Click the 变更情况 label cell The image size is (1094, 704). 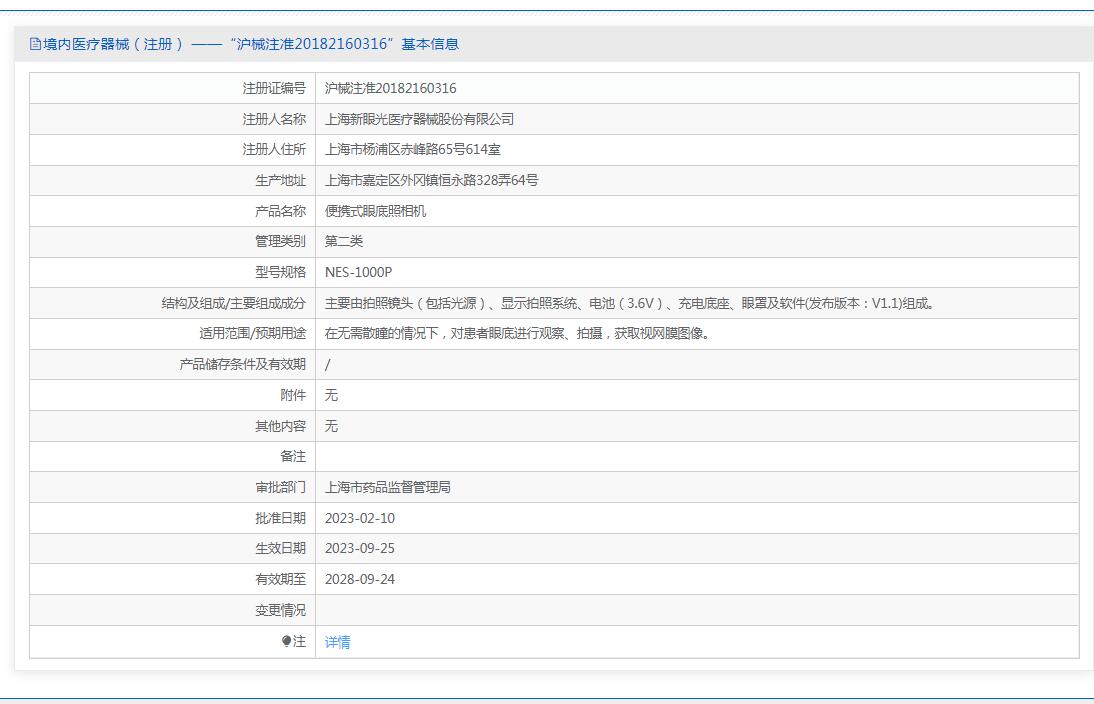(172, 610)
